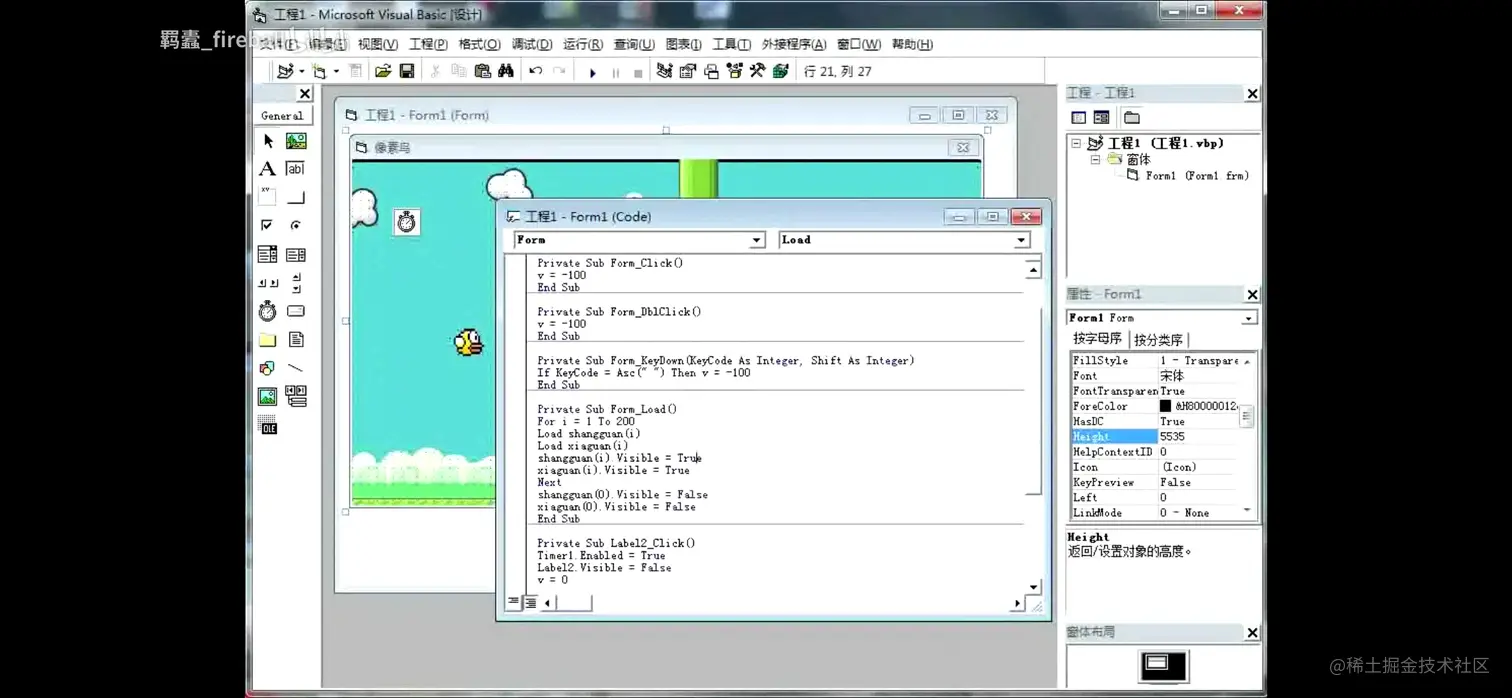The height and width of the screenshot is (698, 1512).
Task: Open the Form object dropdown in Code window
Action: (x=756, y=240)
